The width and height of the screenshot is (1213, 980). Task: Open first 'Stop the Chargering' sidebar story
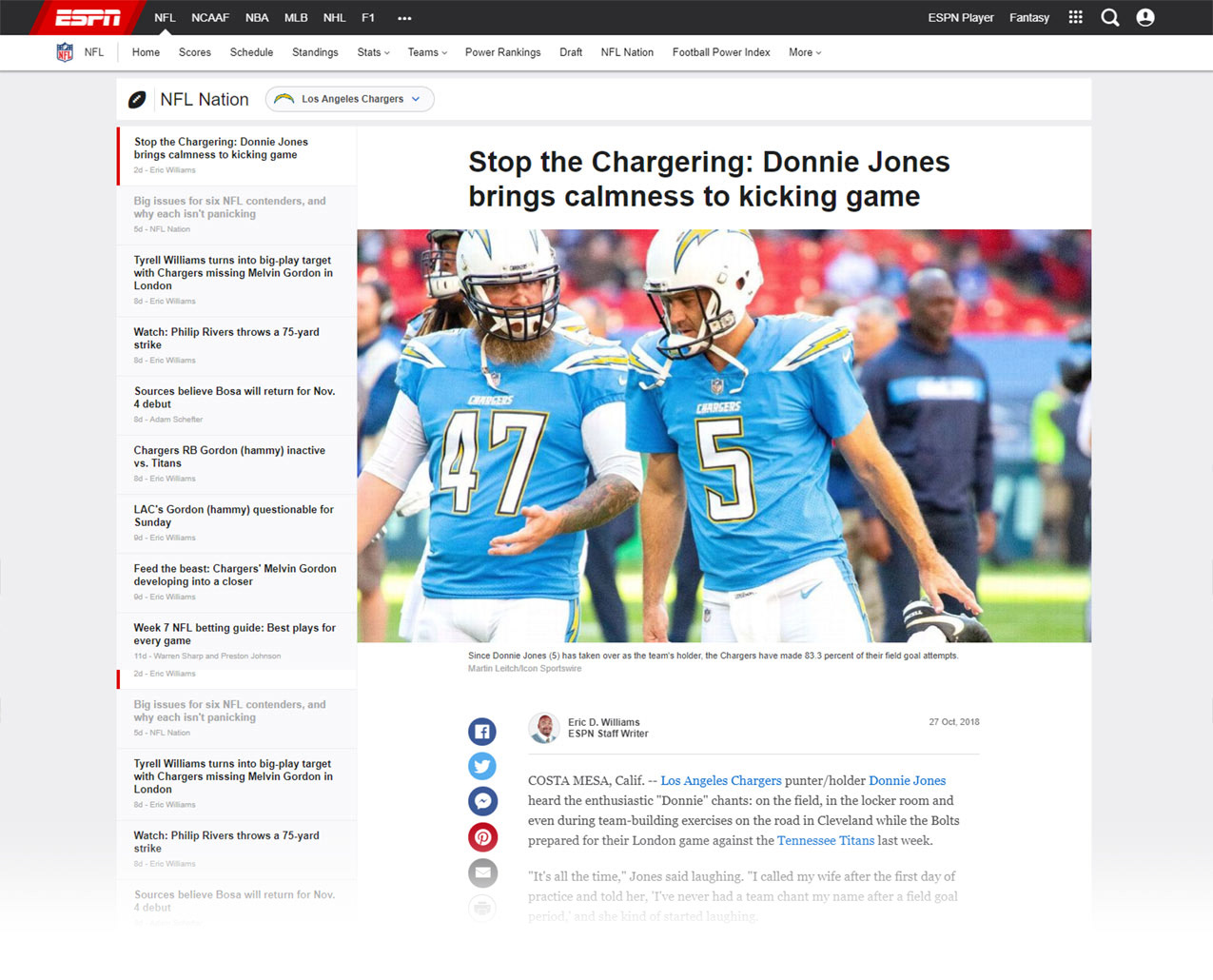(x=238, y=156)
